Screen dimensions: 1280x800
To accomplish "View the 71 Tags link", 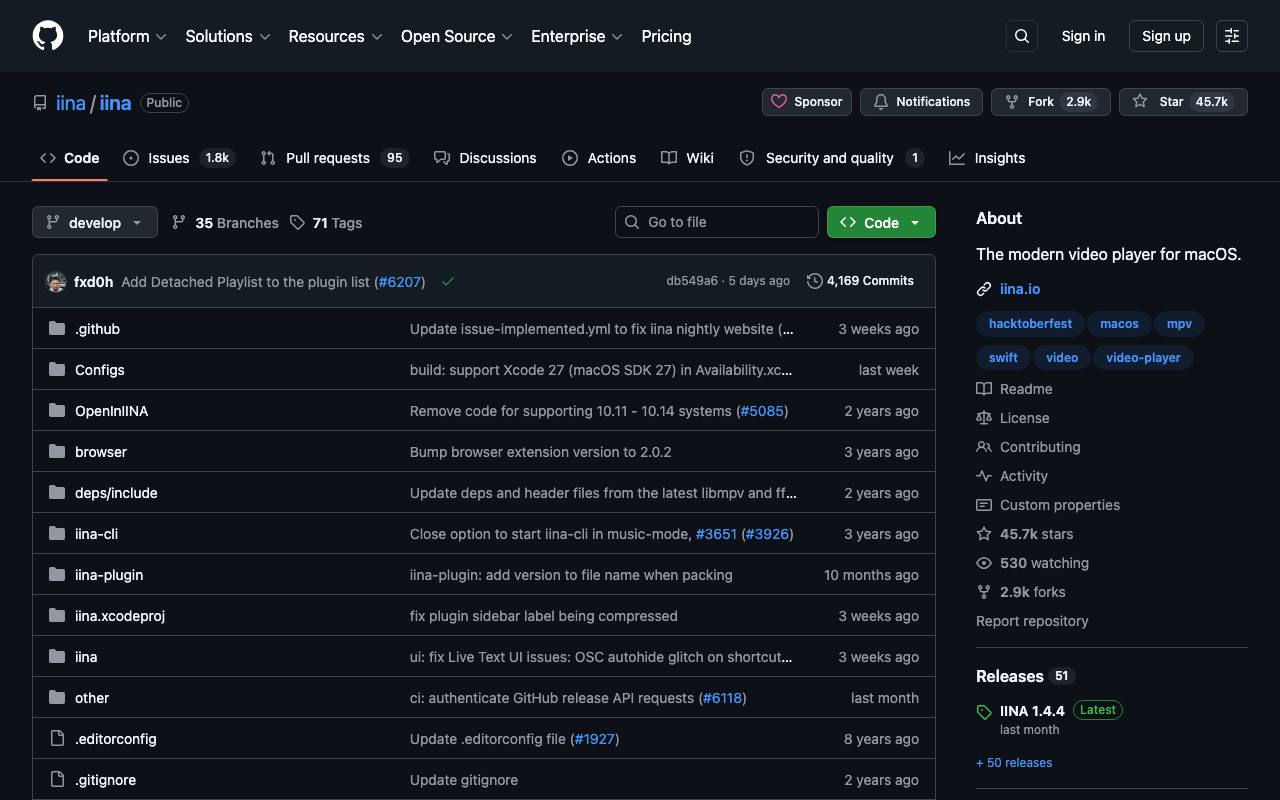I will 326,223.
